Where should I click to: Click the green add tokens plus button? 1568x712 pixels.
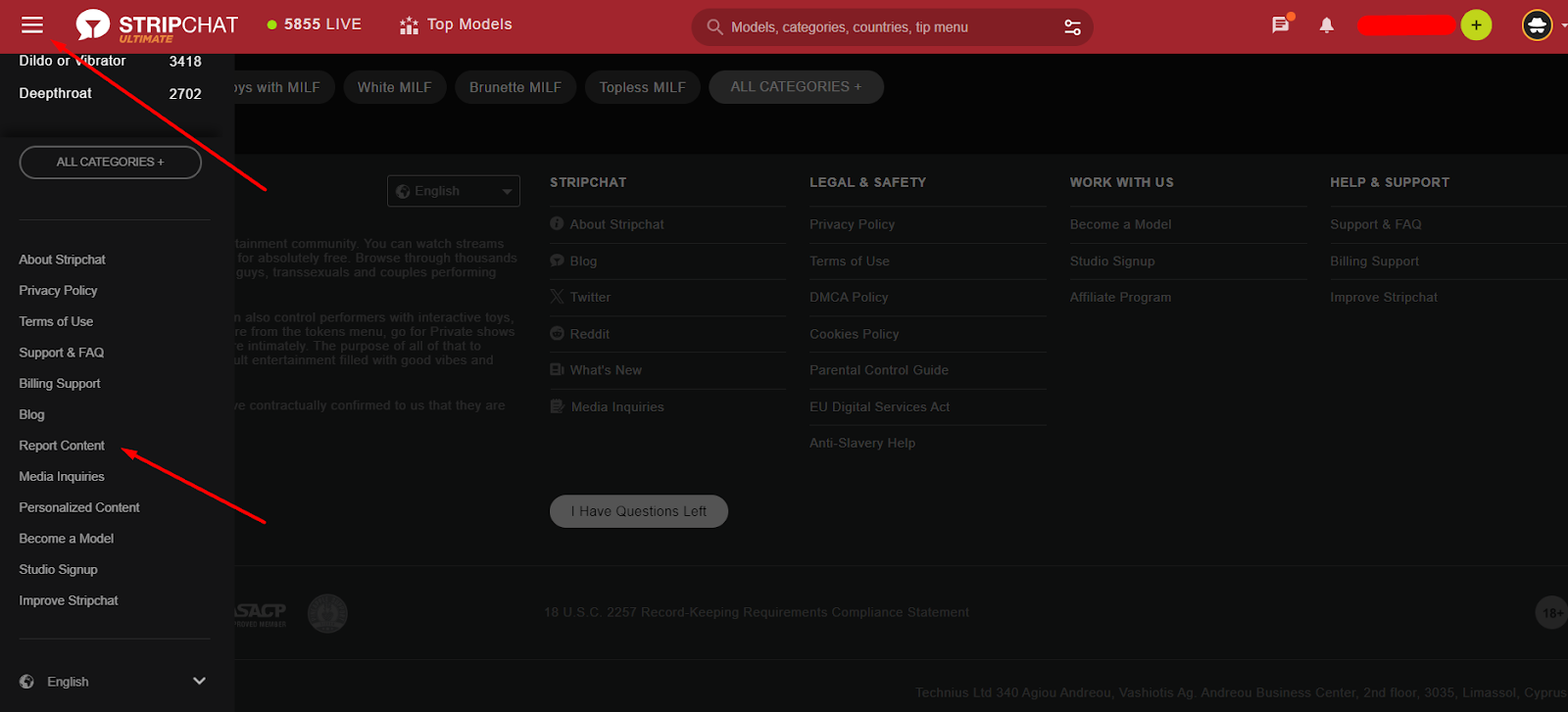pyautogui.click(x=1476, y=25)
